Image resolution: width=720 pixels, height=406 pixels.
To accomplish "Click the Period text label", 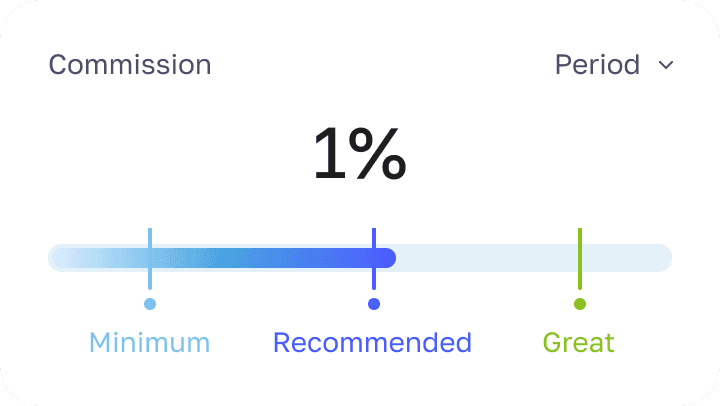I will [x=597, y=64].
